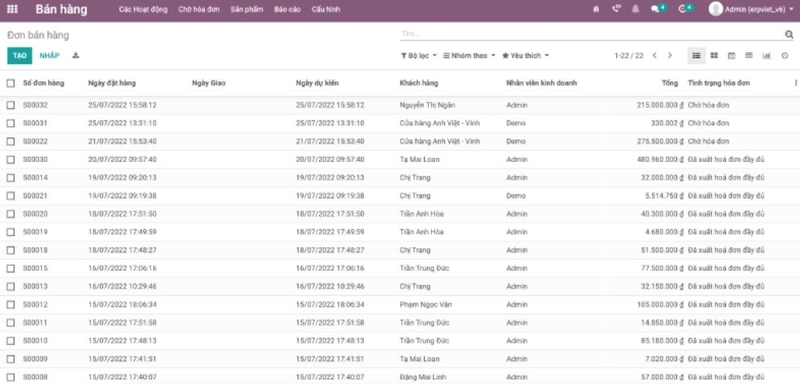Select checkbox for order S00022

click(x=11, y=141)
